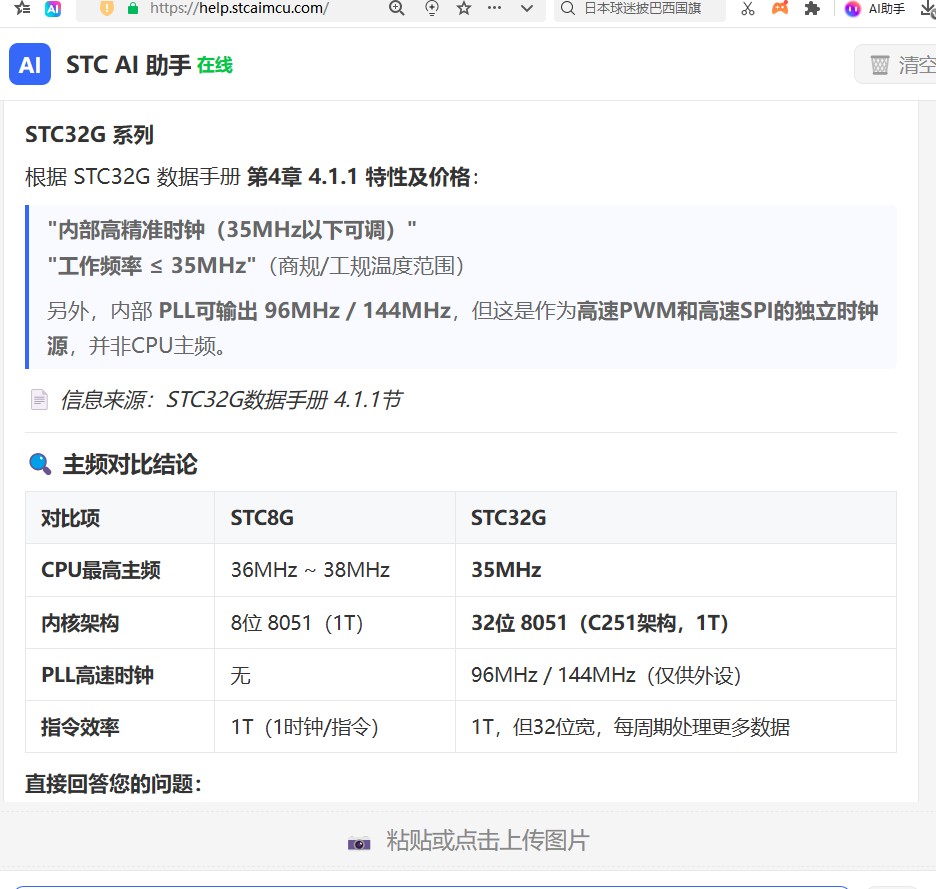Click the 清空 clear chat button
936x889 pixels.
click(897, 64)
